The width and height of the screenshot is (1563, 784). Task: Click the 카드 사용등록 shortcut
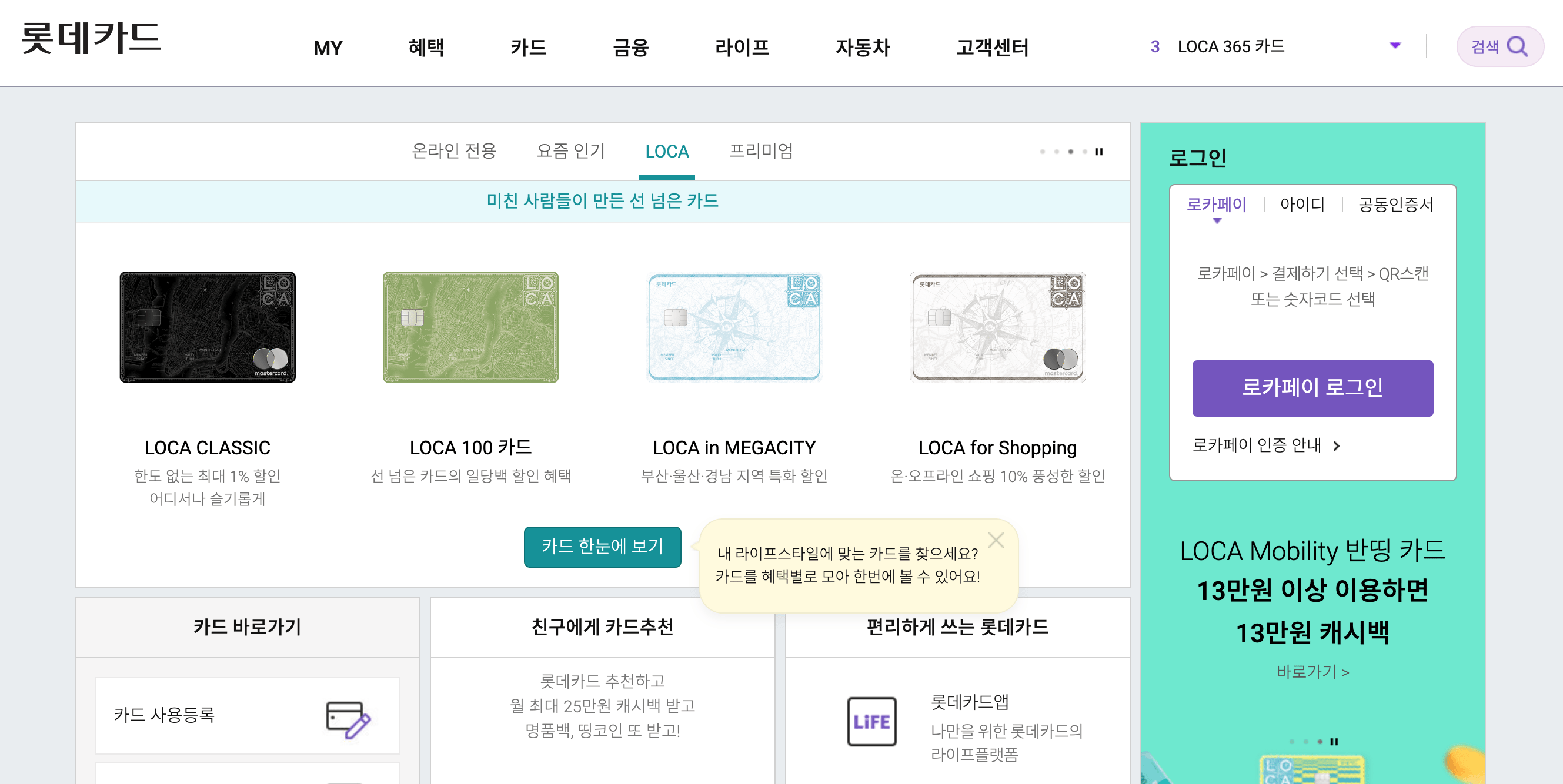click(x=248, y=715)
